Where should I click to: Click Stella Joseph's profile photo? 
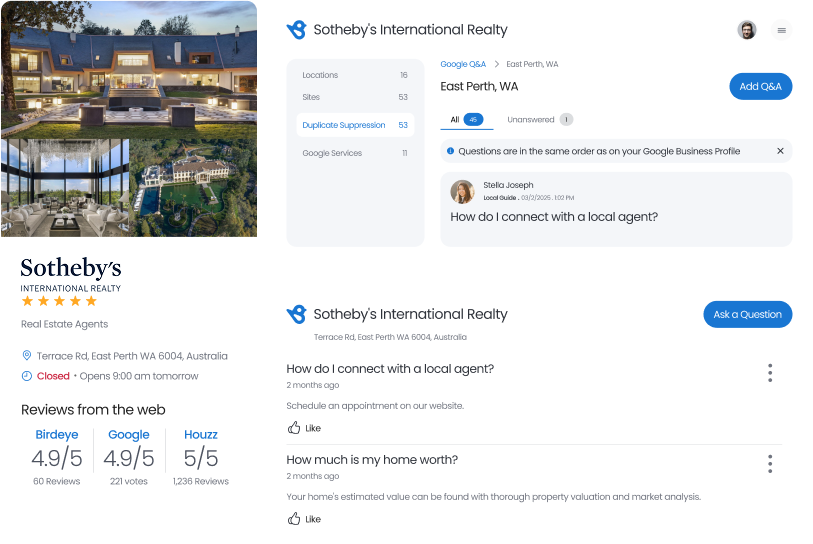(x=462, y=192)
